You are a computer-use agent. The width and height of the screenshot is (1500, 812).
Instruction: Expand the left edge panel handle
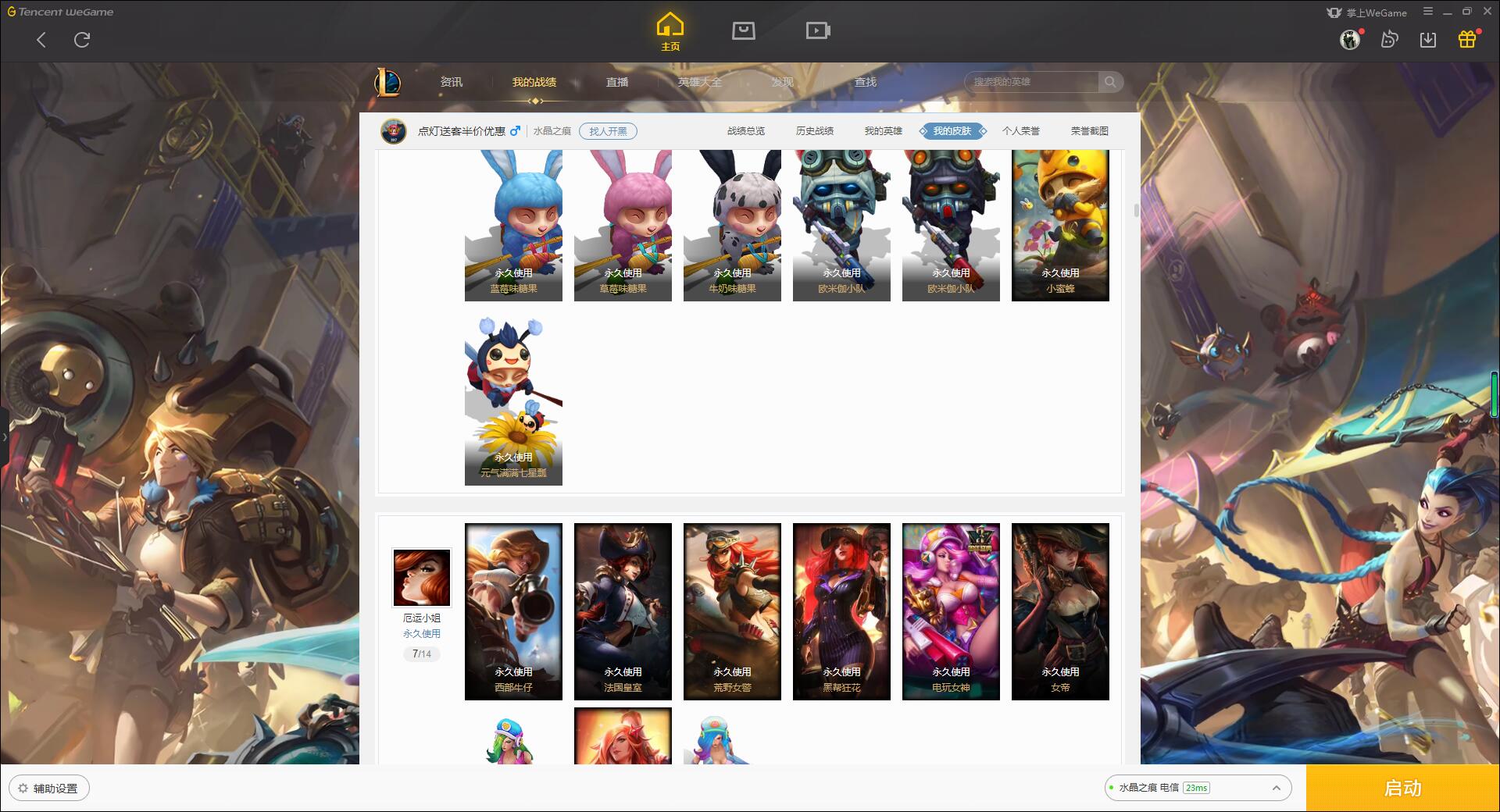(x=4, y=437)
